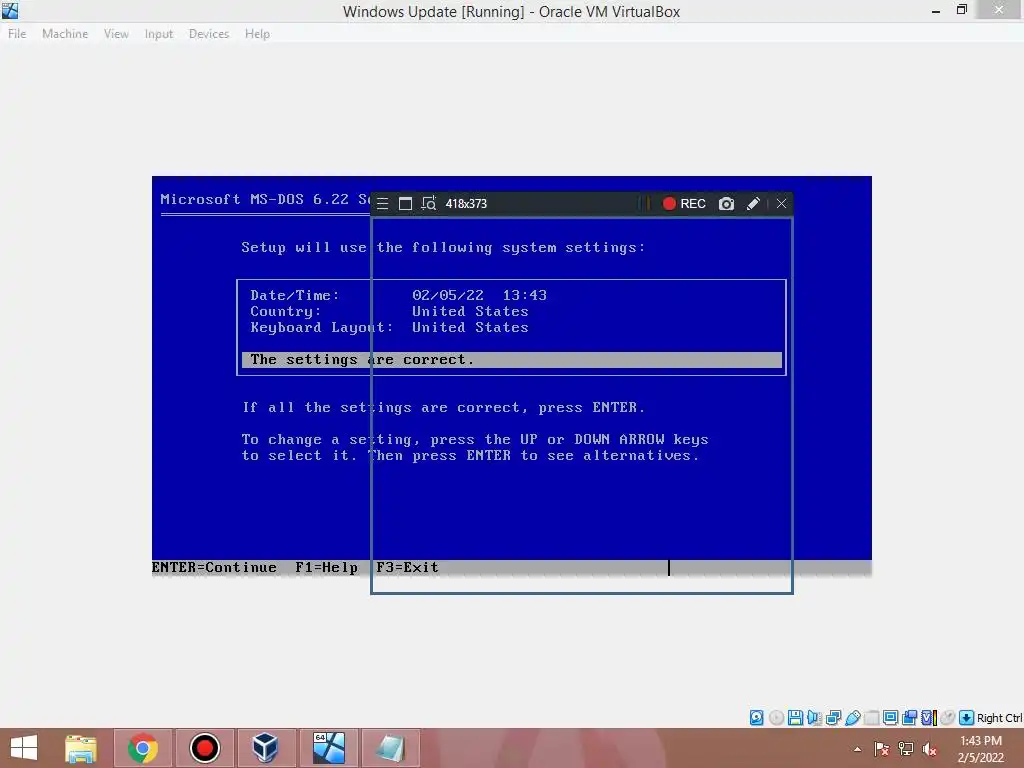Screen dimensions: 1024x768
Task: Open the File menu in VirtualBox
Action: point(17,33)
